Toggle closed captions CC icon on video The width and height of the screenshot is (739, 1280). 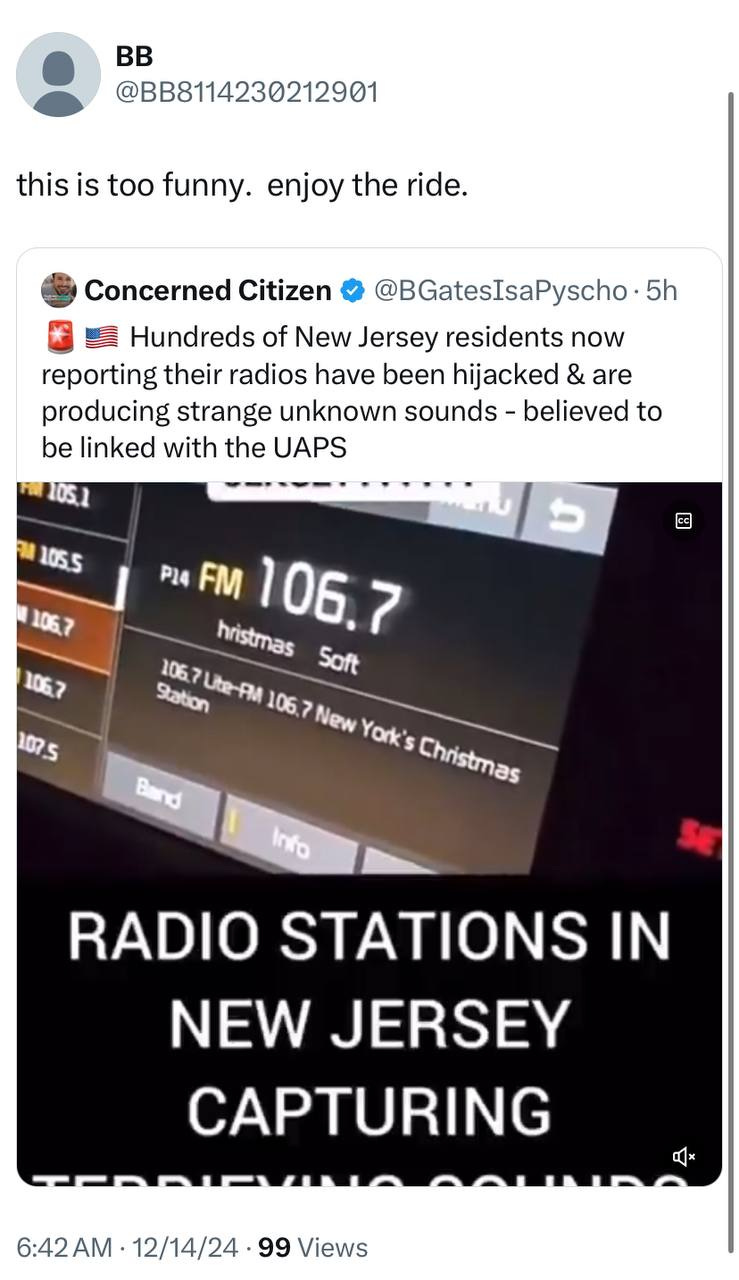point(684,520)
